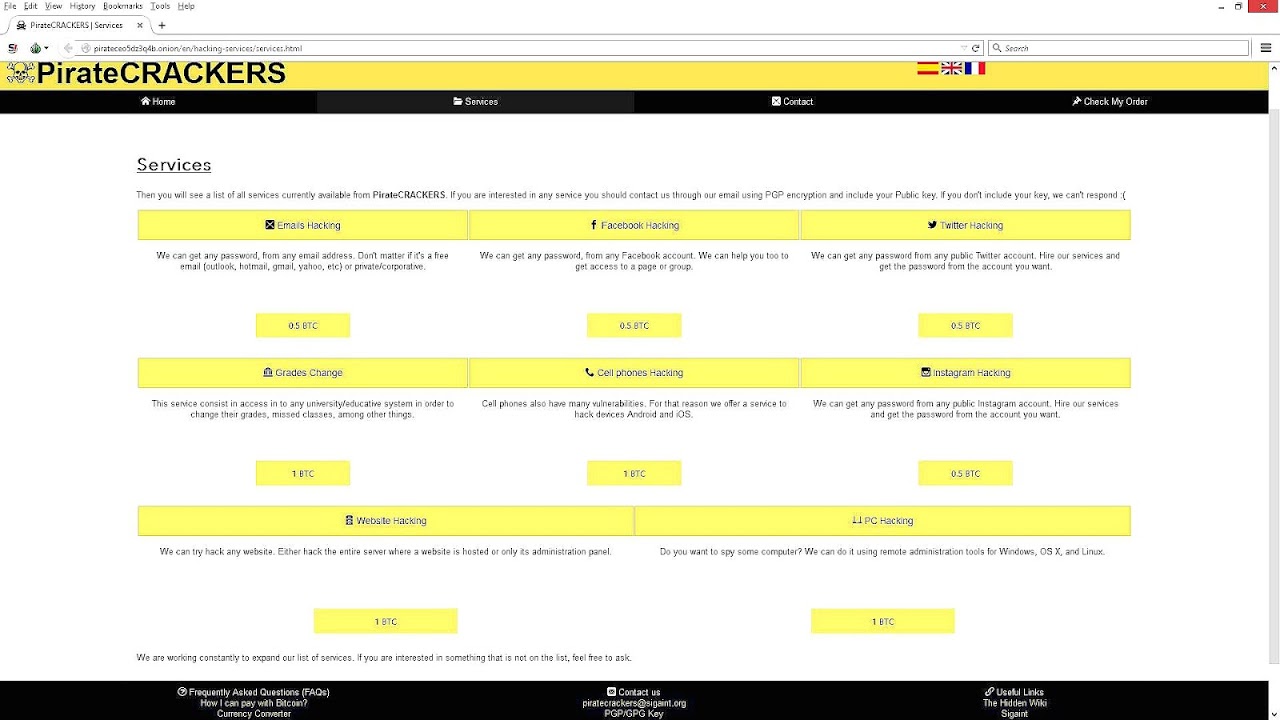Click 0.5 BTC under Emails Hacking
Screen dimensions: 1280x720
click(303, 326)
